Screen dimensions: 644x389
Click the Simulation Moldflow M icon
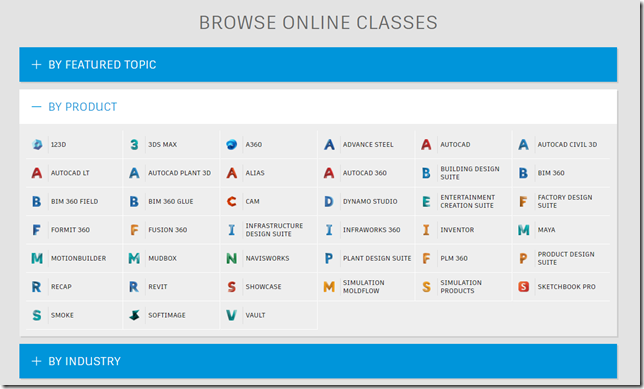pos(329,286)
